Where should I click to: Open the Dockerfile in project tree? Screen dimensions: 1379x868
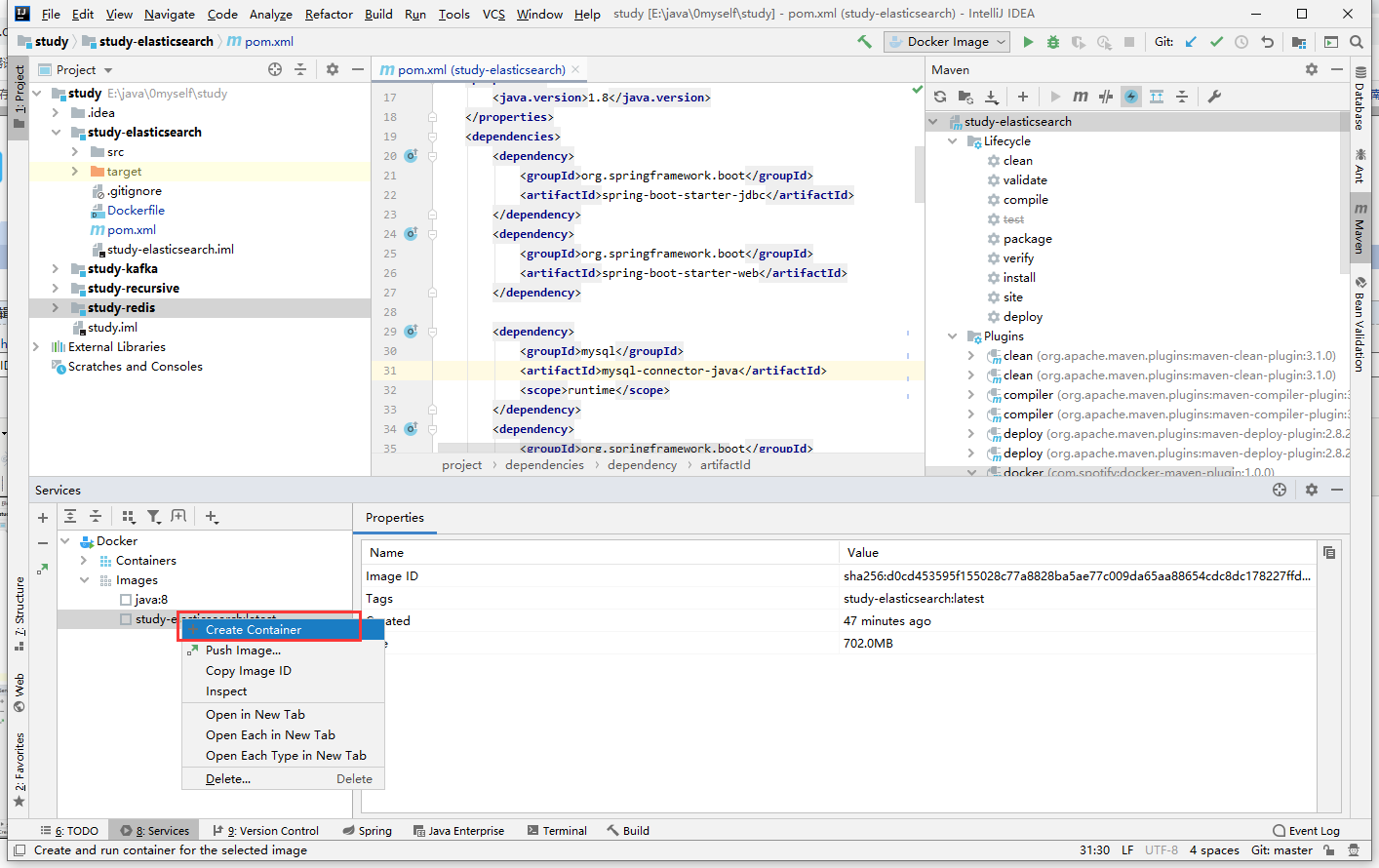pos(136,211)
